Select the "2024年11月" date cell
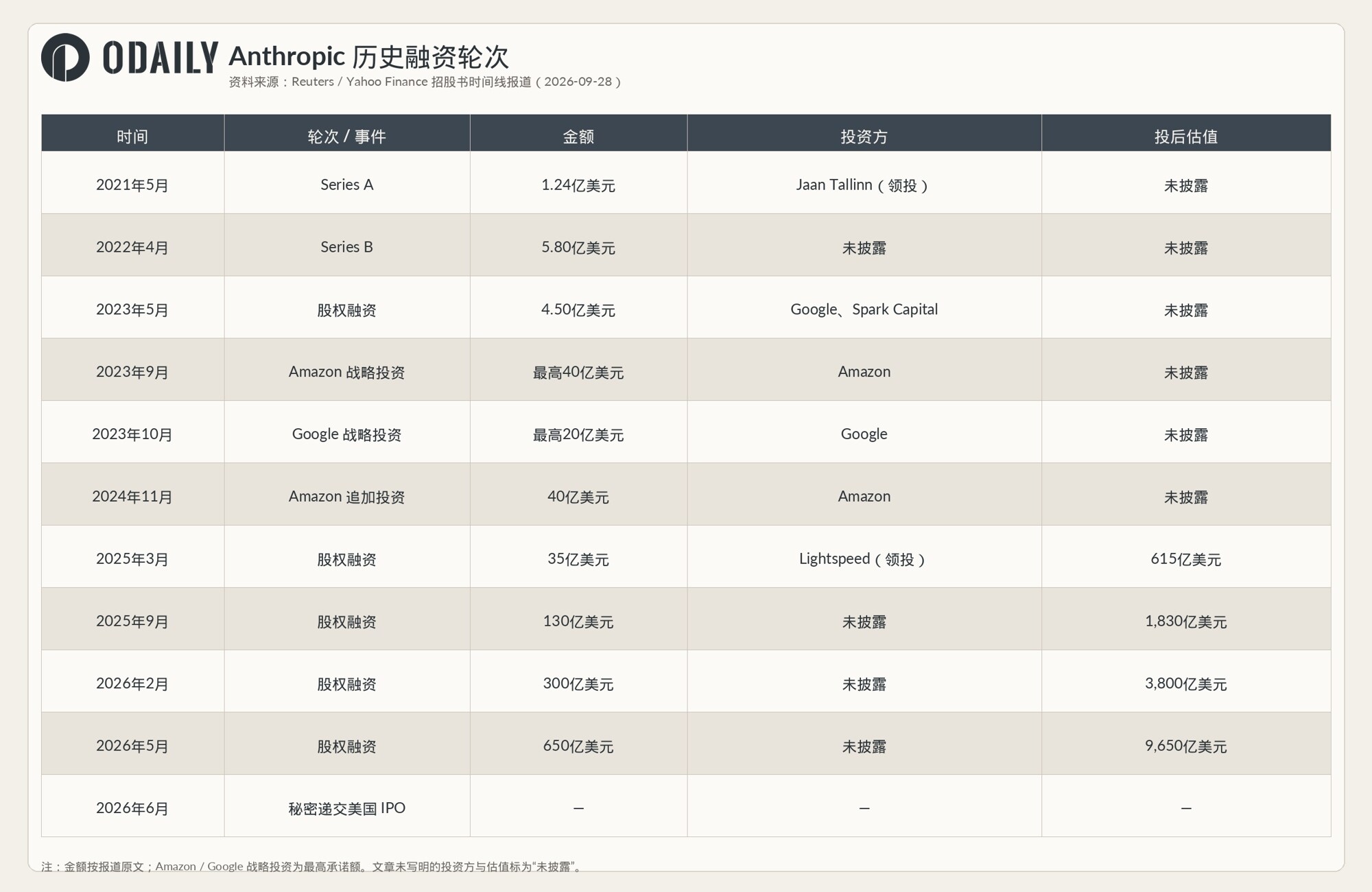This screenshot has width=1372, height=892. [x=132, y=494]
